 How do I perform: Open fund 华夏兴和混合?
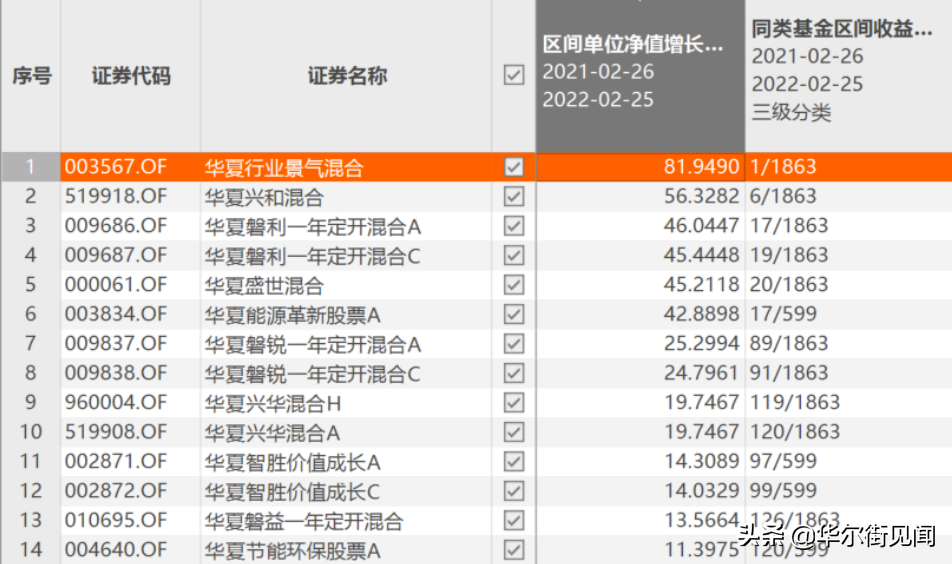coord(264,197)
